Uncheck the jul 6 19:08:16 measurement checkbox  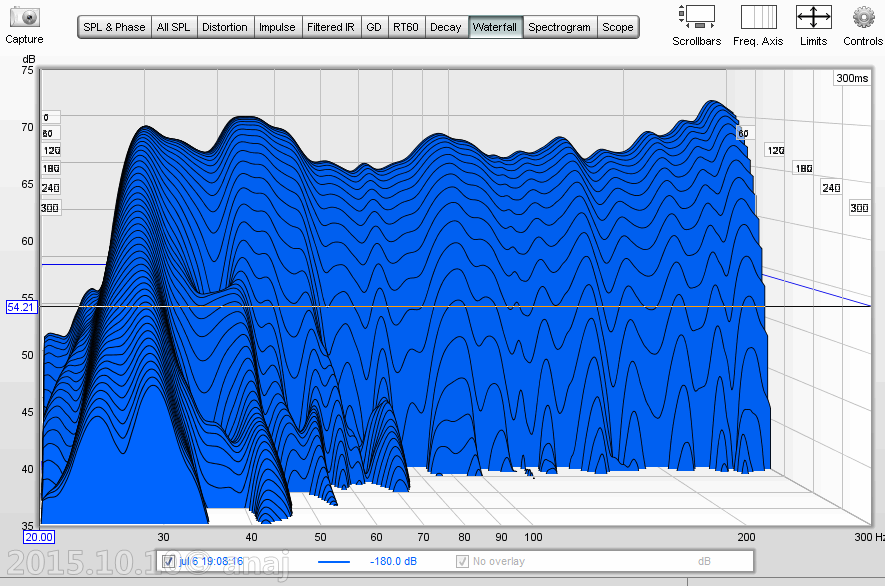[168, 561]
